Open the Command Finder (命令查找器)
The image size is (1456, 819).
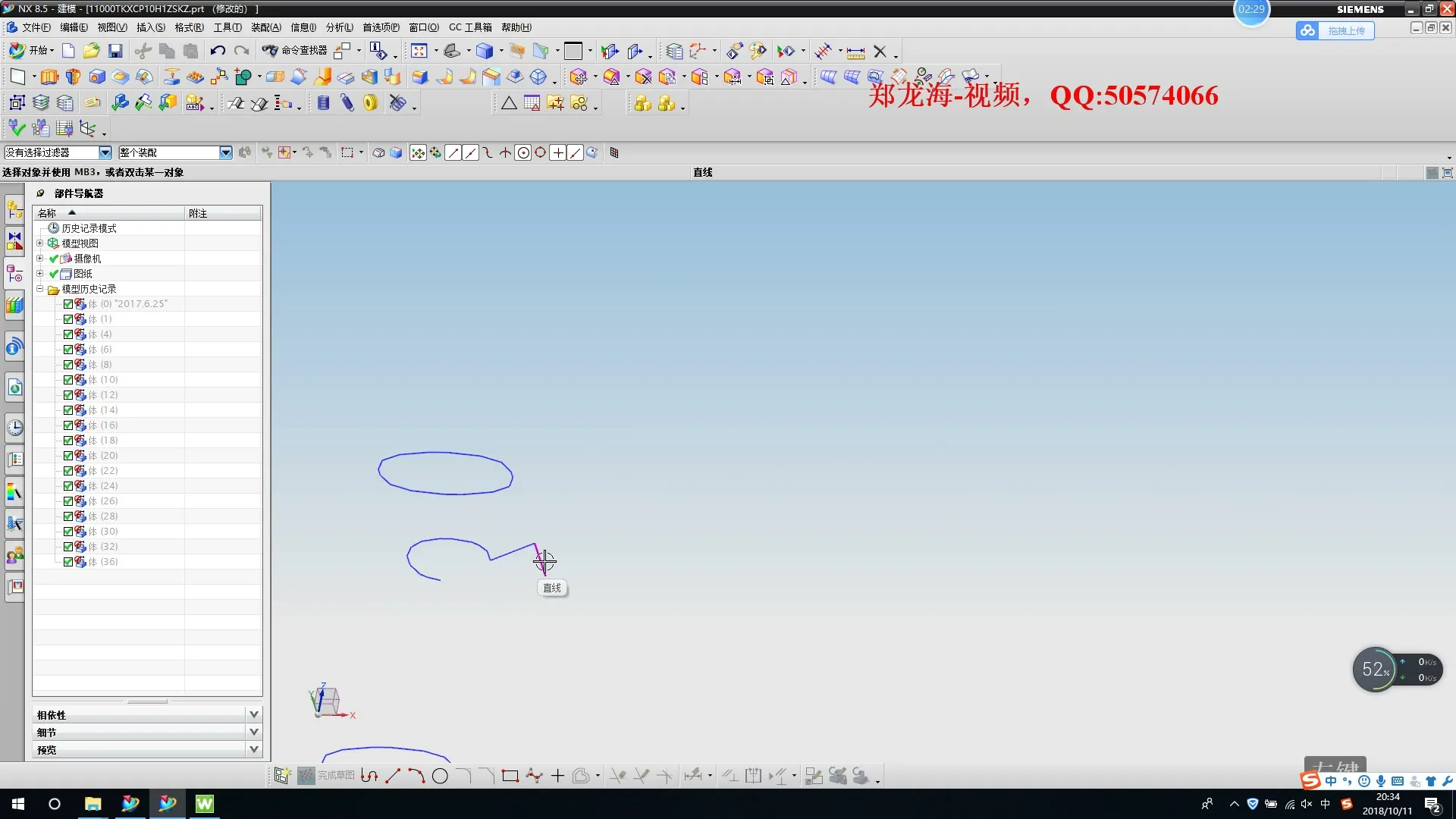point(295,51)
